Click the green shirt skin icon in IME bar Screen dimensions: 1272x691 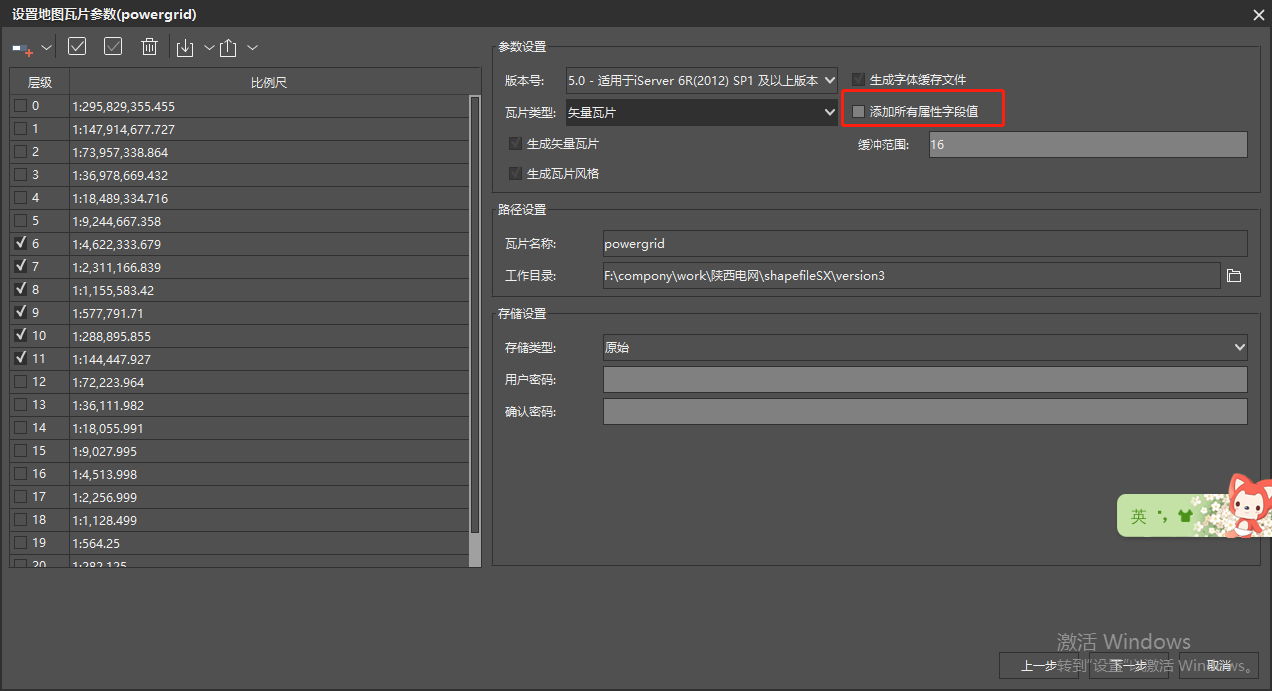pos(1185,517)
